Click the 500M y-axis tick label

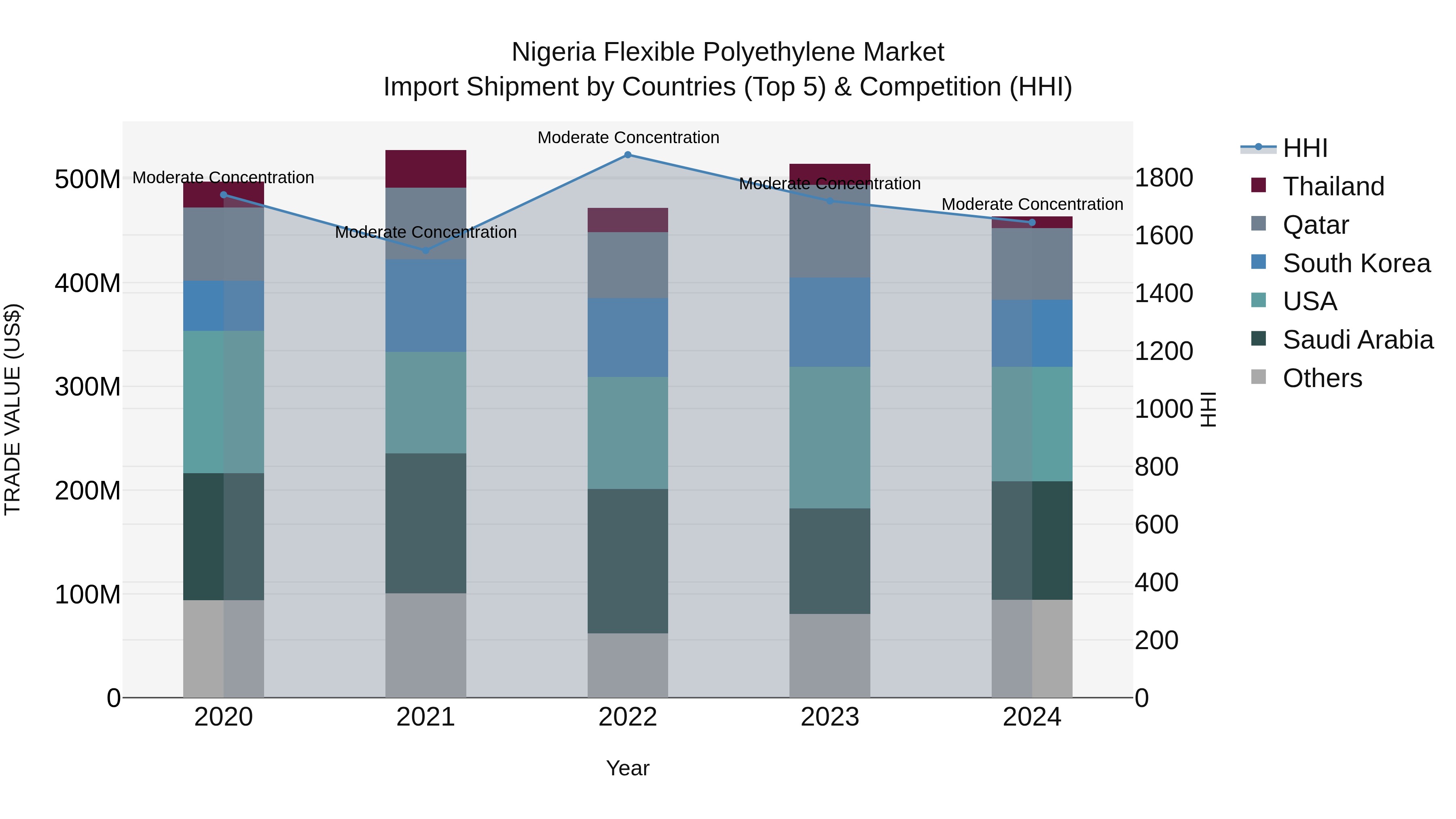[88, 180]
